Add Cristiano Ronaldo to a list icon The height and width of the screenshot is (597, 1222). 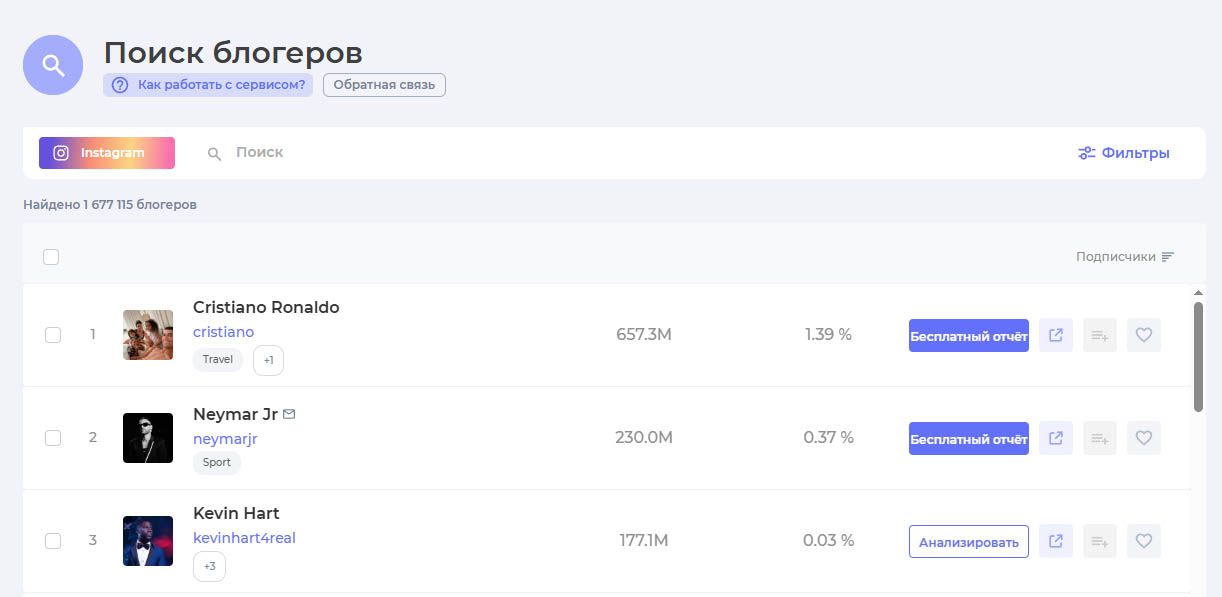pyautogui.click(x=1100, y=336)
